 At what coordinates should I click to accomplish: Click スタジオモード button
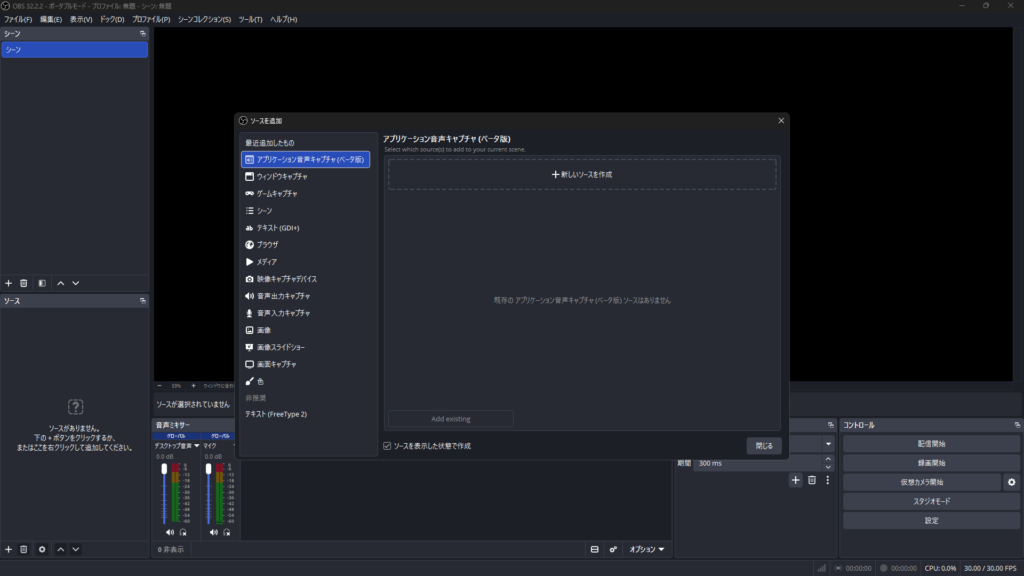pos(931,502)
